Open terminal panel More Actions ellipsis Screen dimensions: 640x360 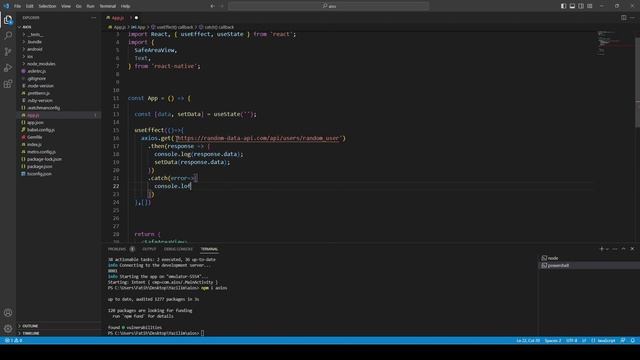615,249
